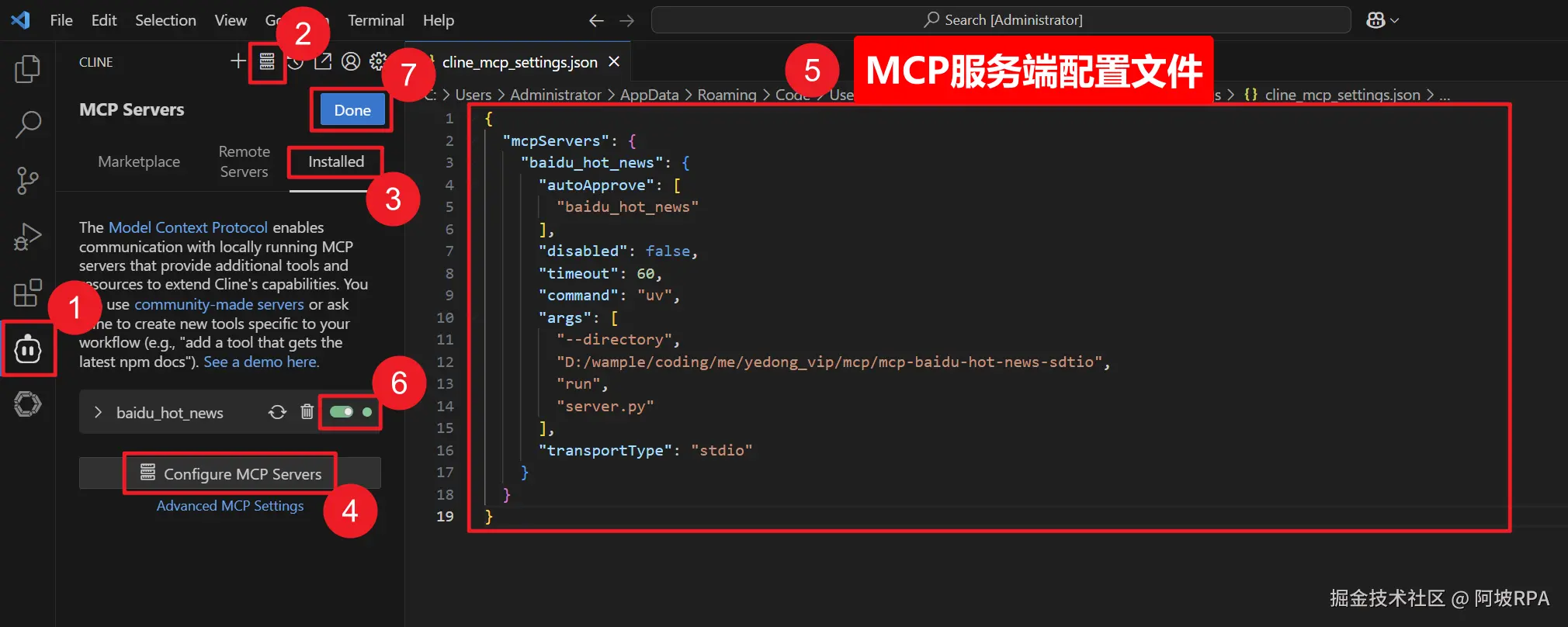Image resolution: width=1568 pixels, height=627 pixels.
Task: Click line number 10 in the gutter
Action: pyautogui.click(x=445, y=317)
